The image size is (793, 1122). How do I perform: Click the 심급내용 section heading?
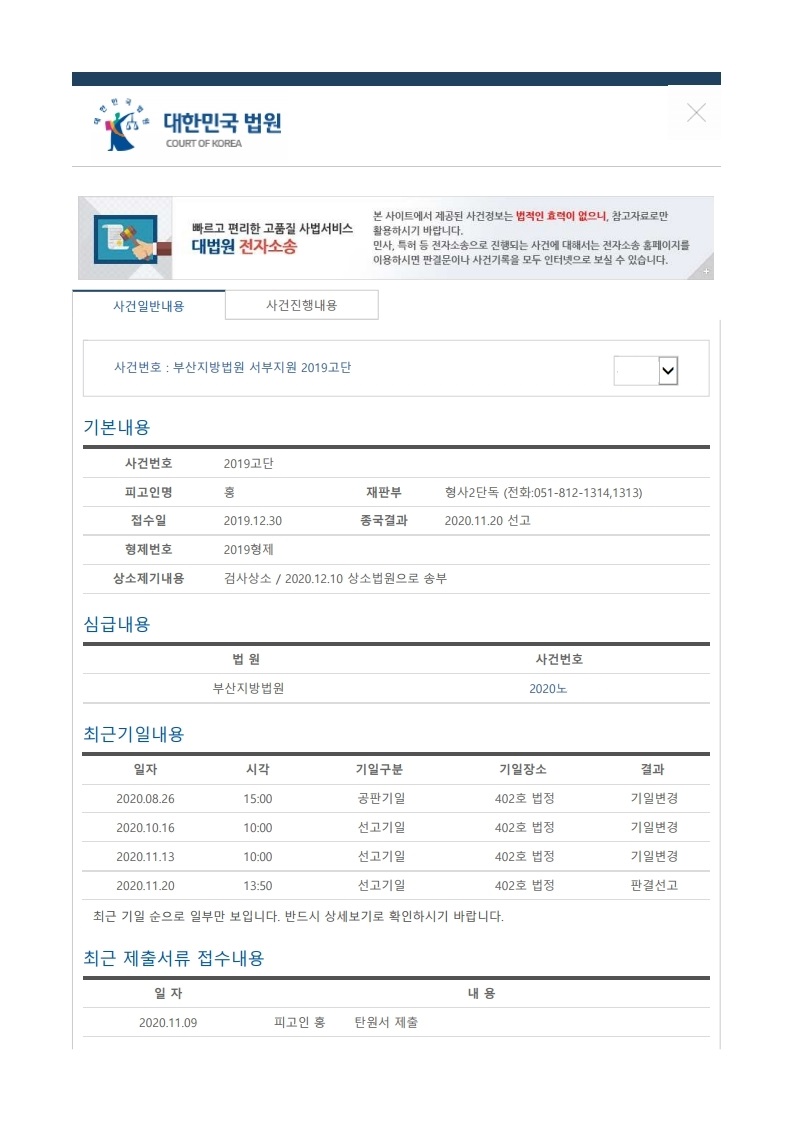[117, 624]
